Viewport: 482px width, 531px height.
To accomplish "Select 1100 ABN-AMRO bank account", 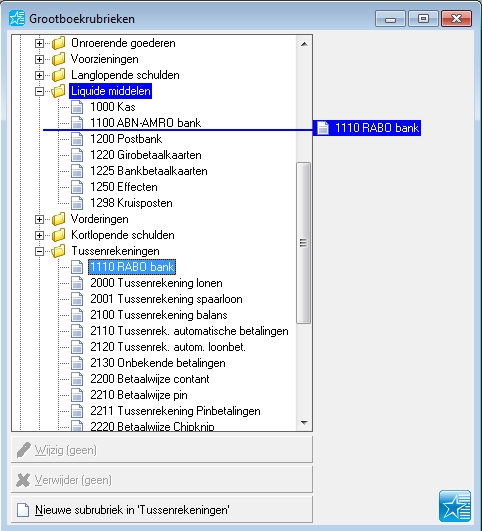I will click(146, 123).
